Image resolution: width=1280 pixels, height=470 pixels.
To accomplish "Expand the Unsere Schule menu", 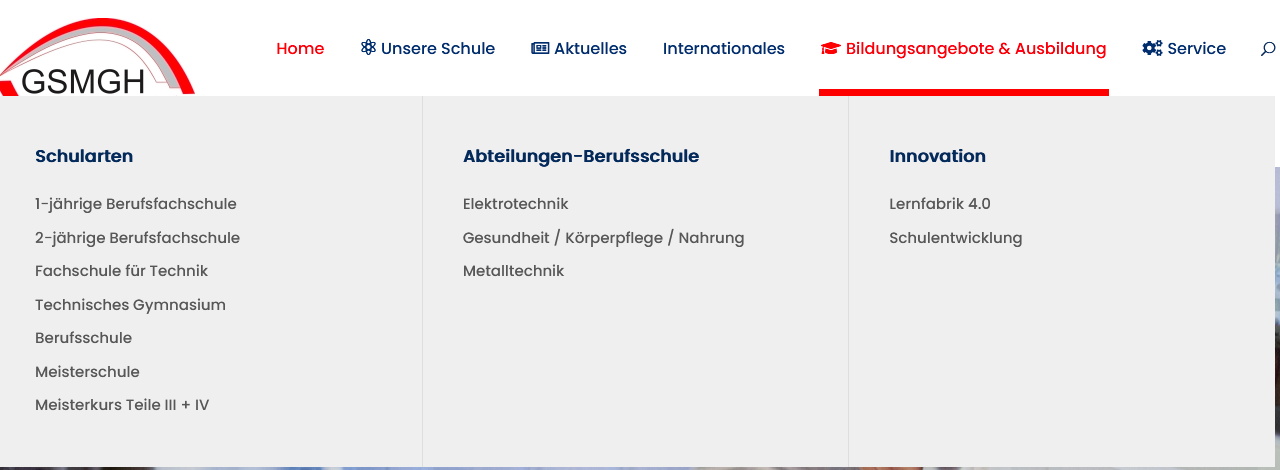I will coord(437,48).
